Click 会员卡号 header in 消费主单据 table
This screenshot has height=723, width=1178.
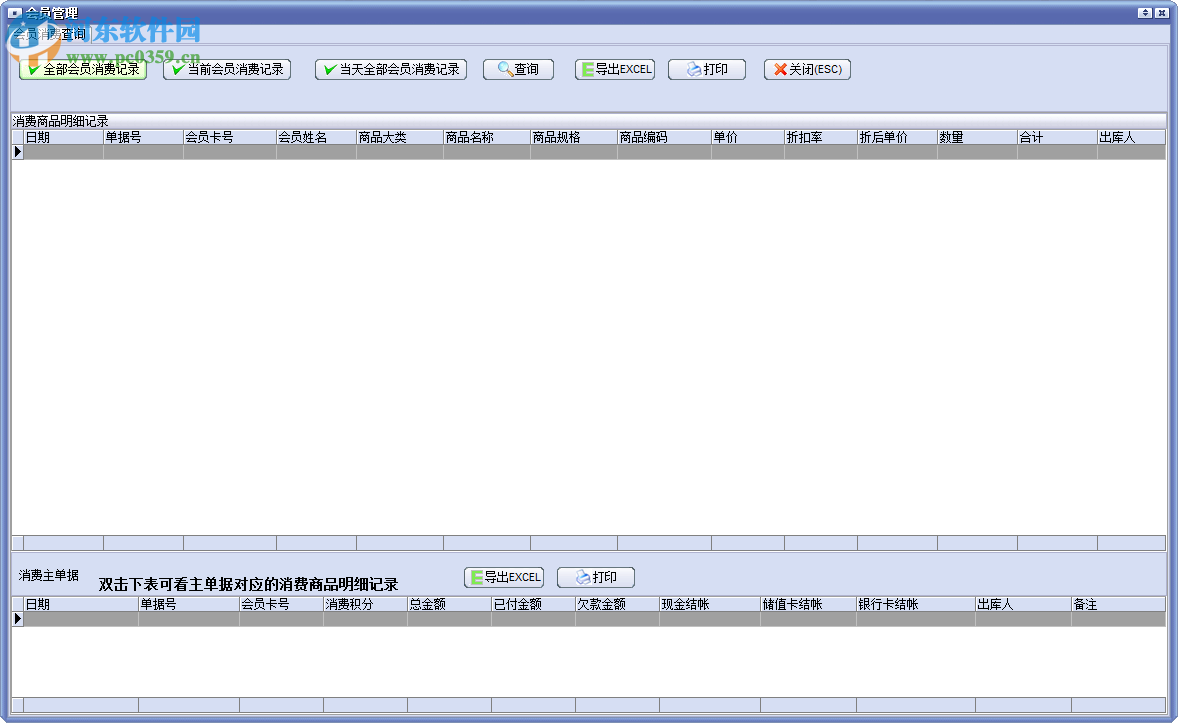click(x=281, y=604)
